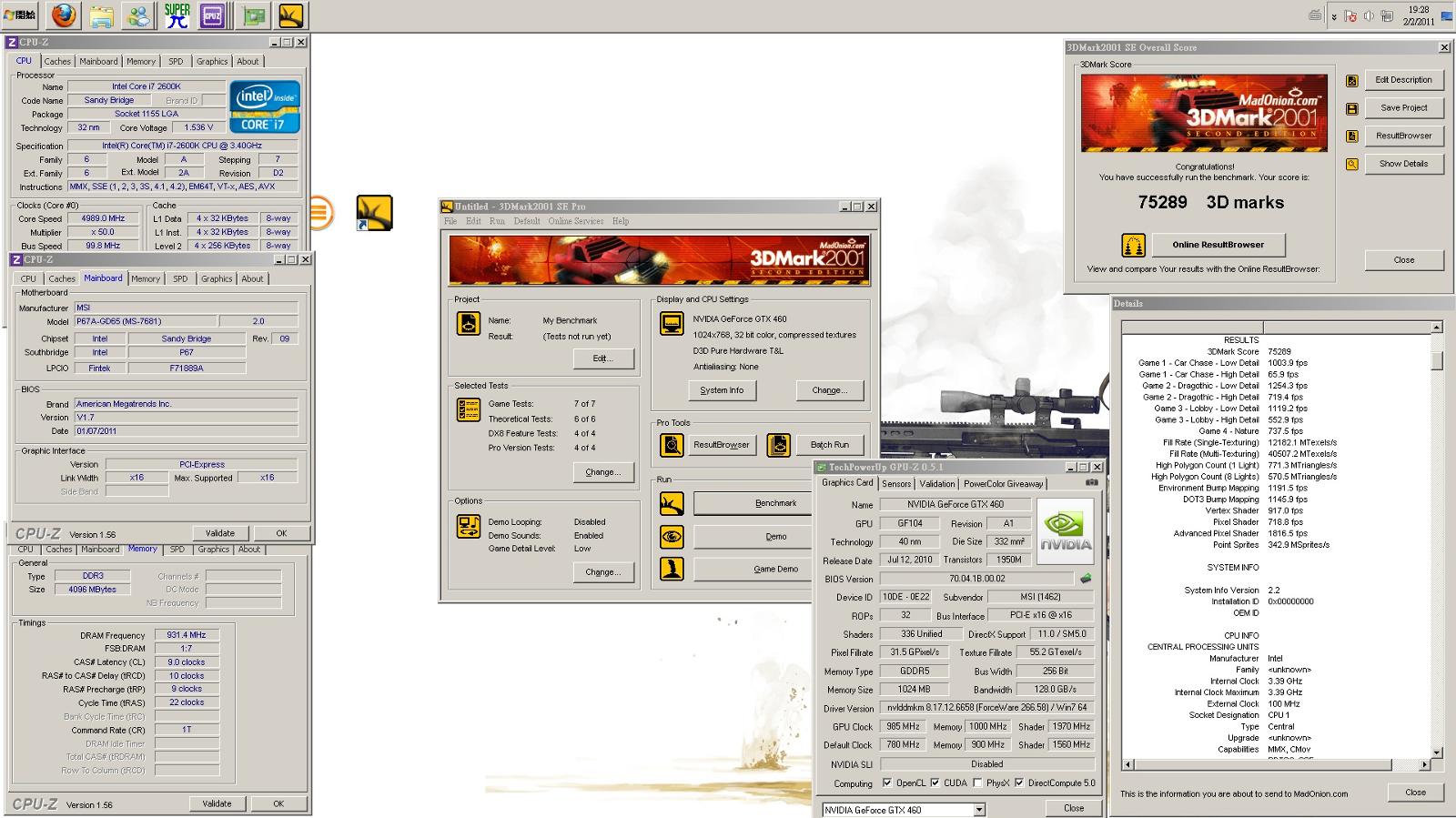Switch to 3DMark2001 taskbar icon
Image resolution: width=1456 pixels, height=818 pixels.
(x=291, y=15)
